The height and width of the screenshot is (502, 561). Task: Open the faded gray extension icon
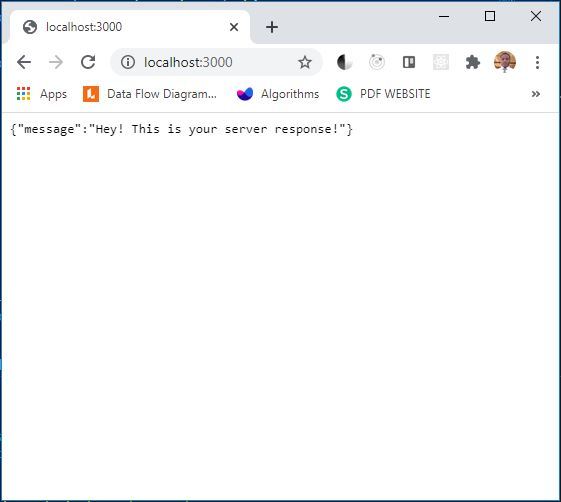click(441, 62)
